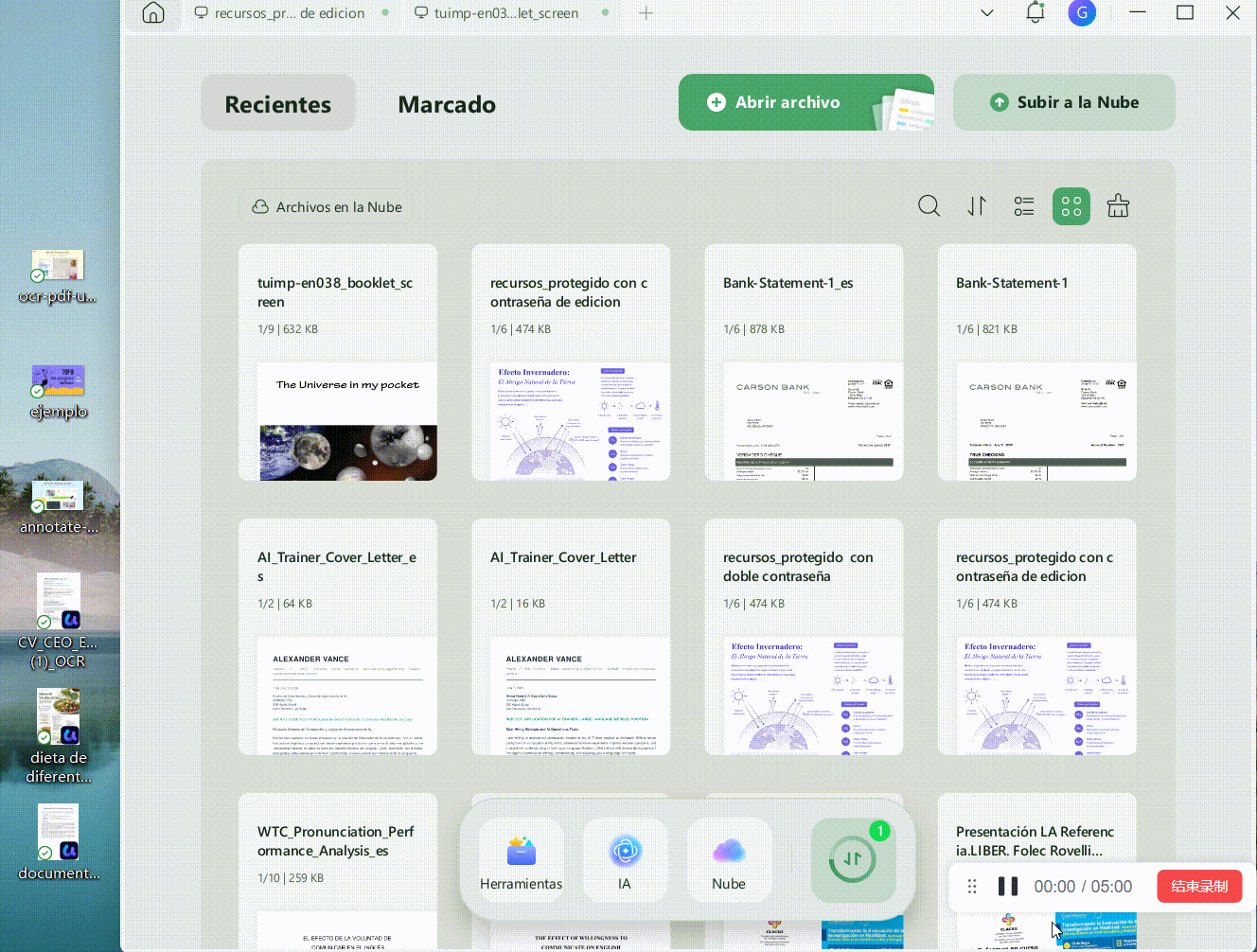Search recent files with magnifier icon
Viewport: 1257px width, 952px height.
point(929,206)
